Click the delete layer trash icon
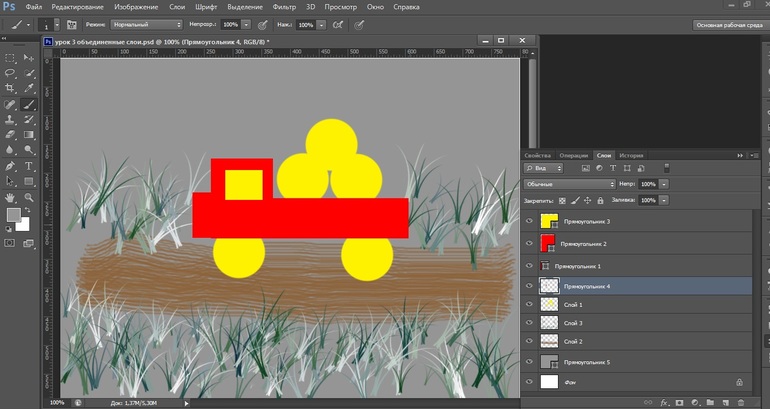The image size is (770, 409). [741, 401]
